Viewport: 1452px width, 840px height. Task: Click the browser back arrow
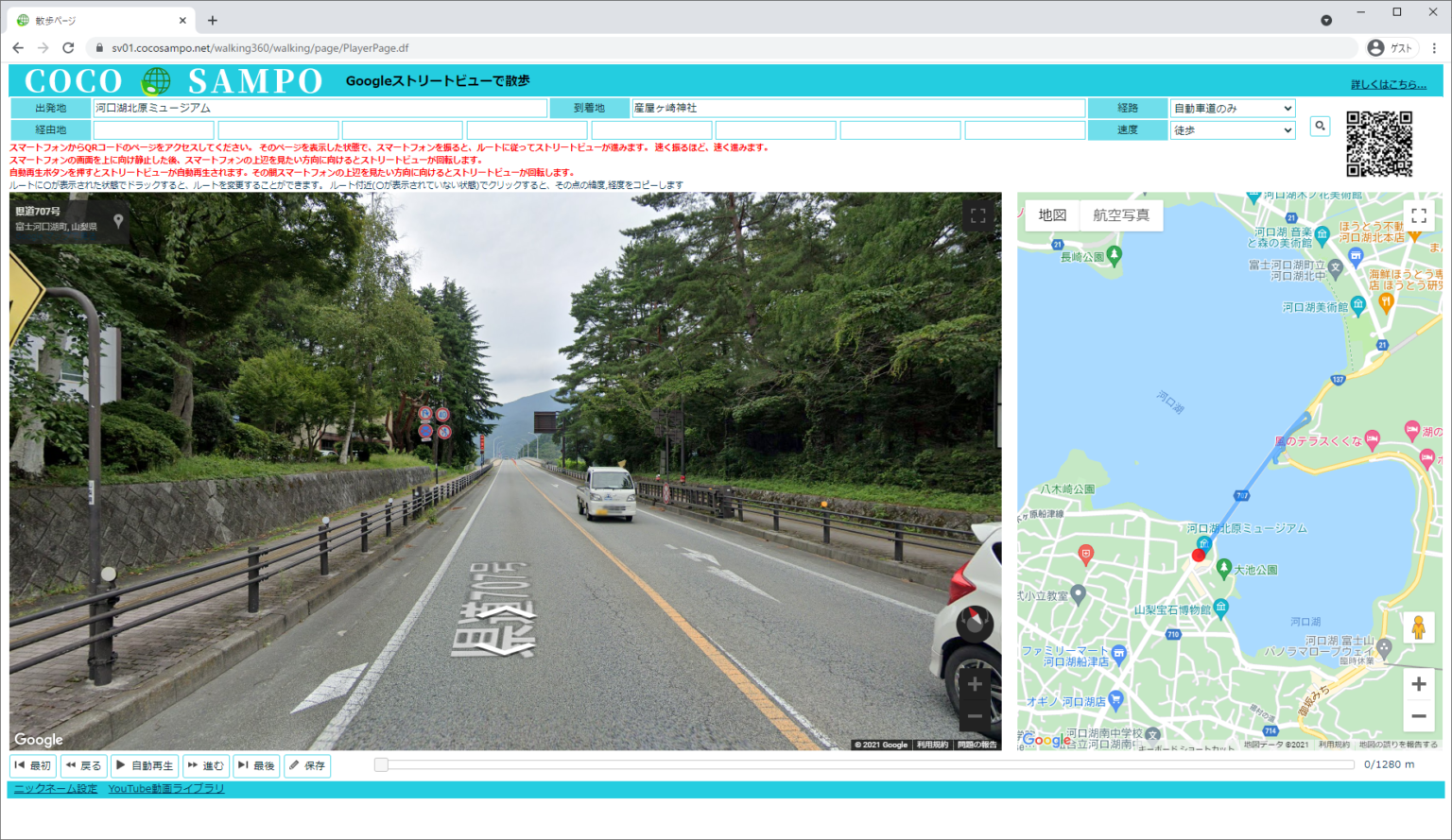[18, 47]
